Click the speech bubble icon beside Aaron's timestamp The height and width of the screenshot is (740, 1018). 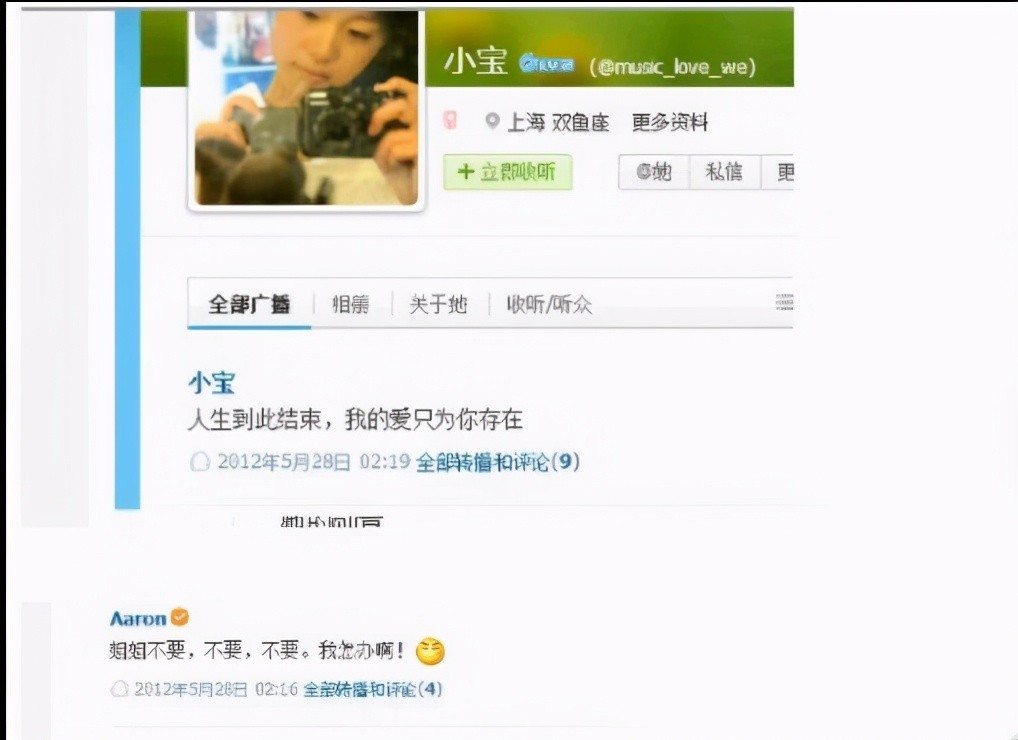tap(119, 689)
